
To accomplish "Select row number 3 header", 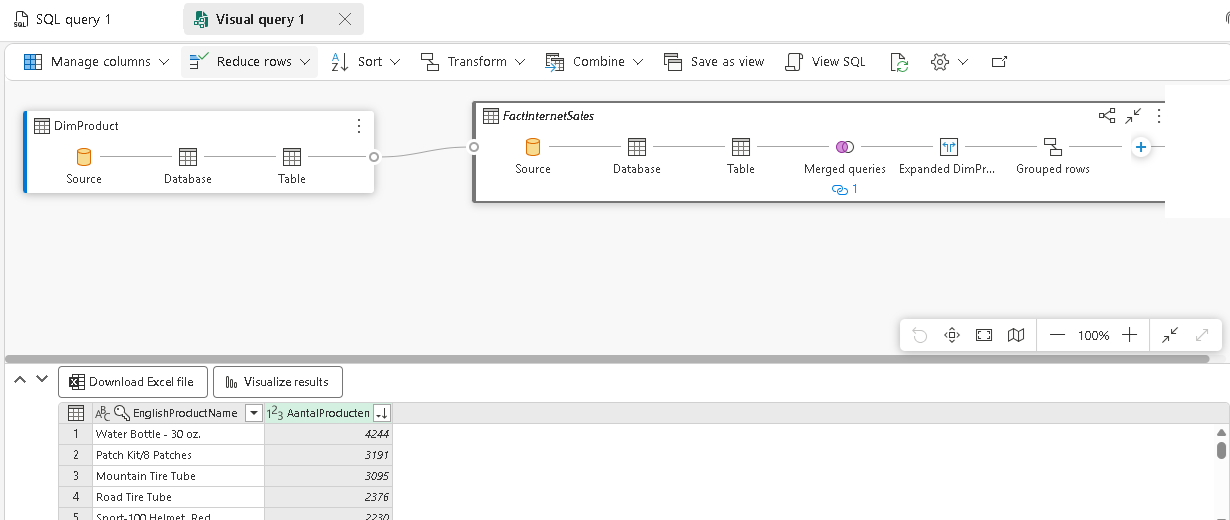I will click(x=75, y=476).
